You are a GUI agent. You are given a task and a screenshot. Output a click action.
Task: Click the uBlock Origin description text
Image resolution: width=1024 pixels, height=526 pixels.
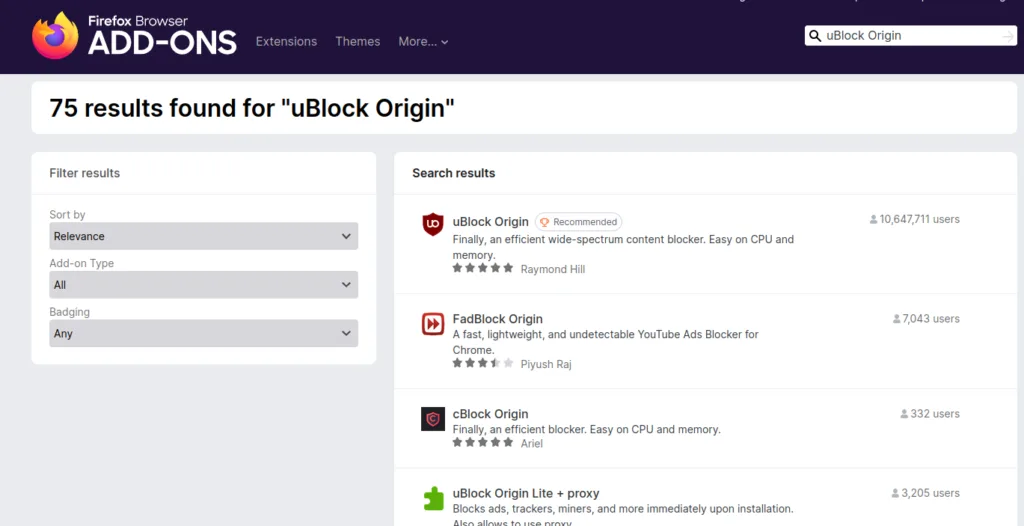[623, 247]
